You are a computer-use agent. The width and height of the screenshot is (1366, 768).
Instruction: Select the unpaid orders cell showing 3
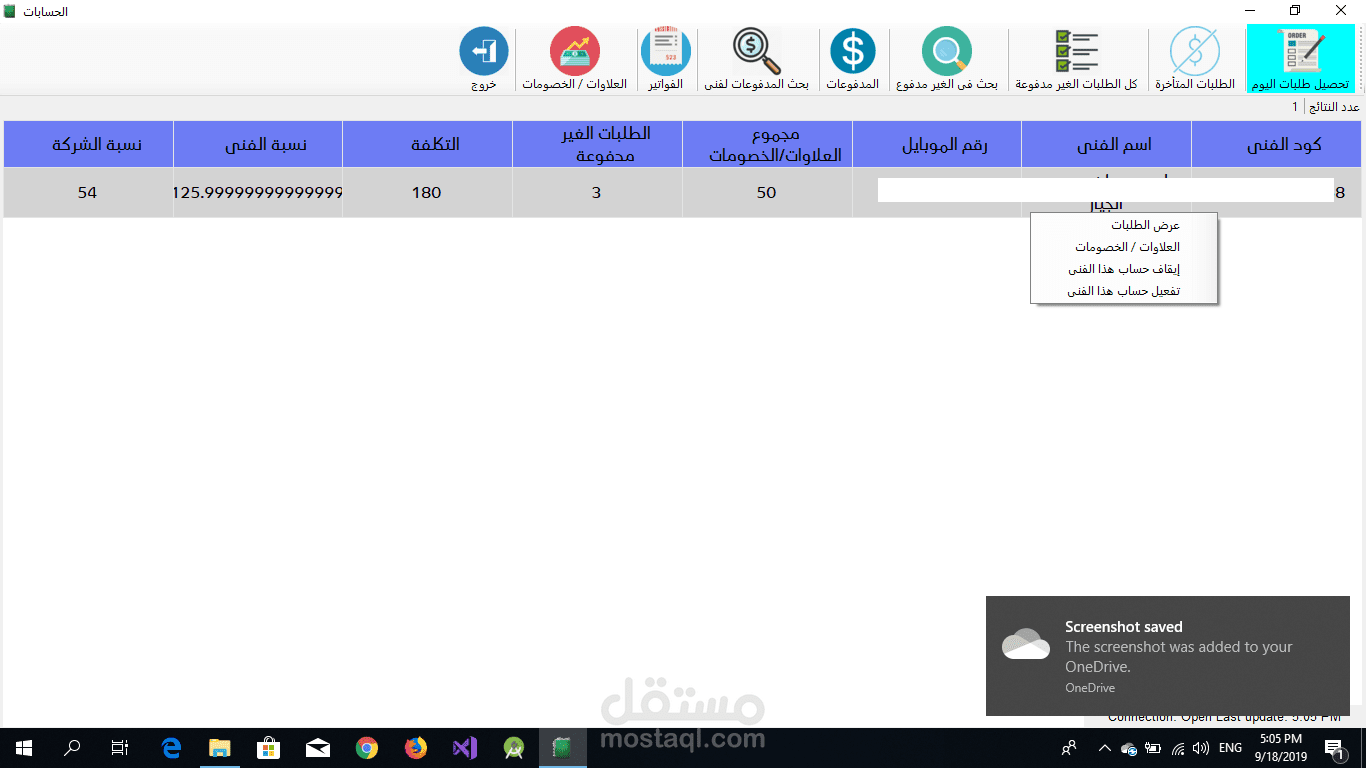point(597,192)
